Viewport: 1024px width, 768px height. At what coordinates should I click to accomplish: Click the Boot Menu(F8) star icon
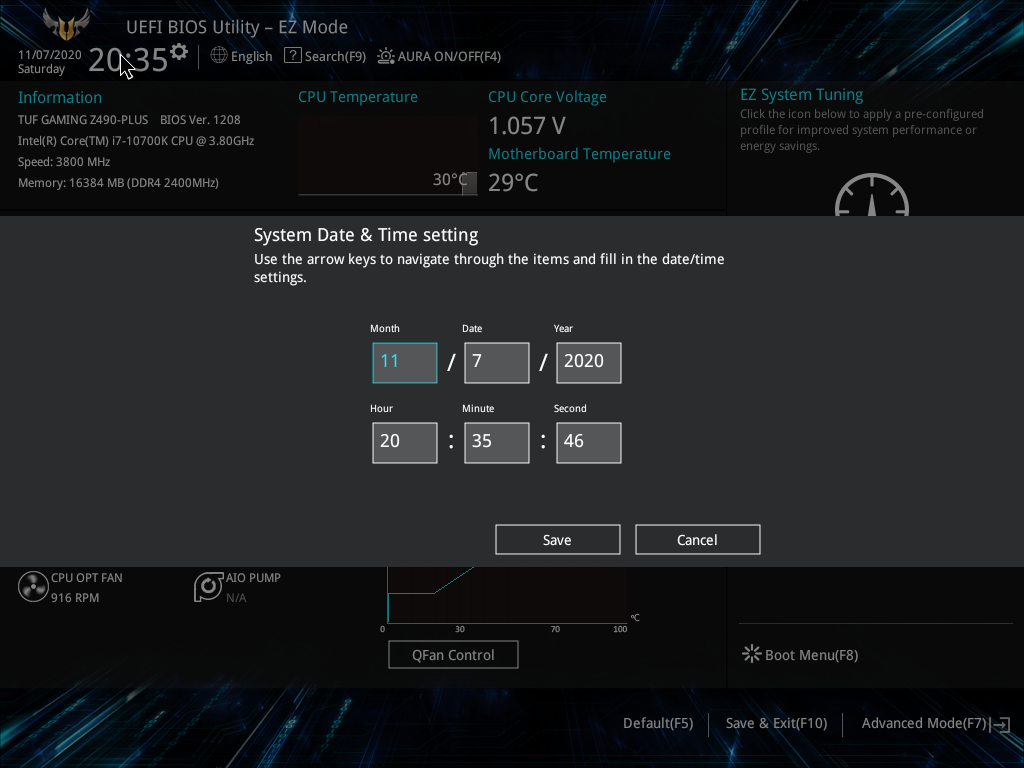click(752, 654)
